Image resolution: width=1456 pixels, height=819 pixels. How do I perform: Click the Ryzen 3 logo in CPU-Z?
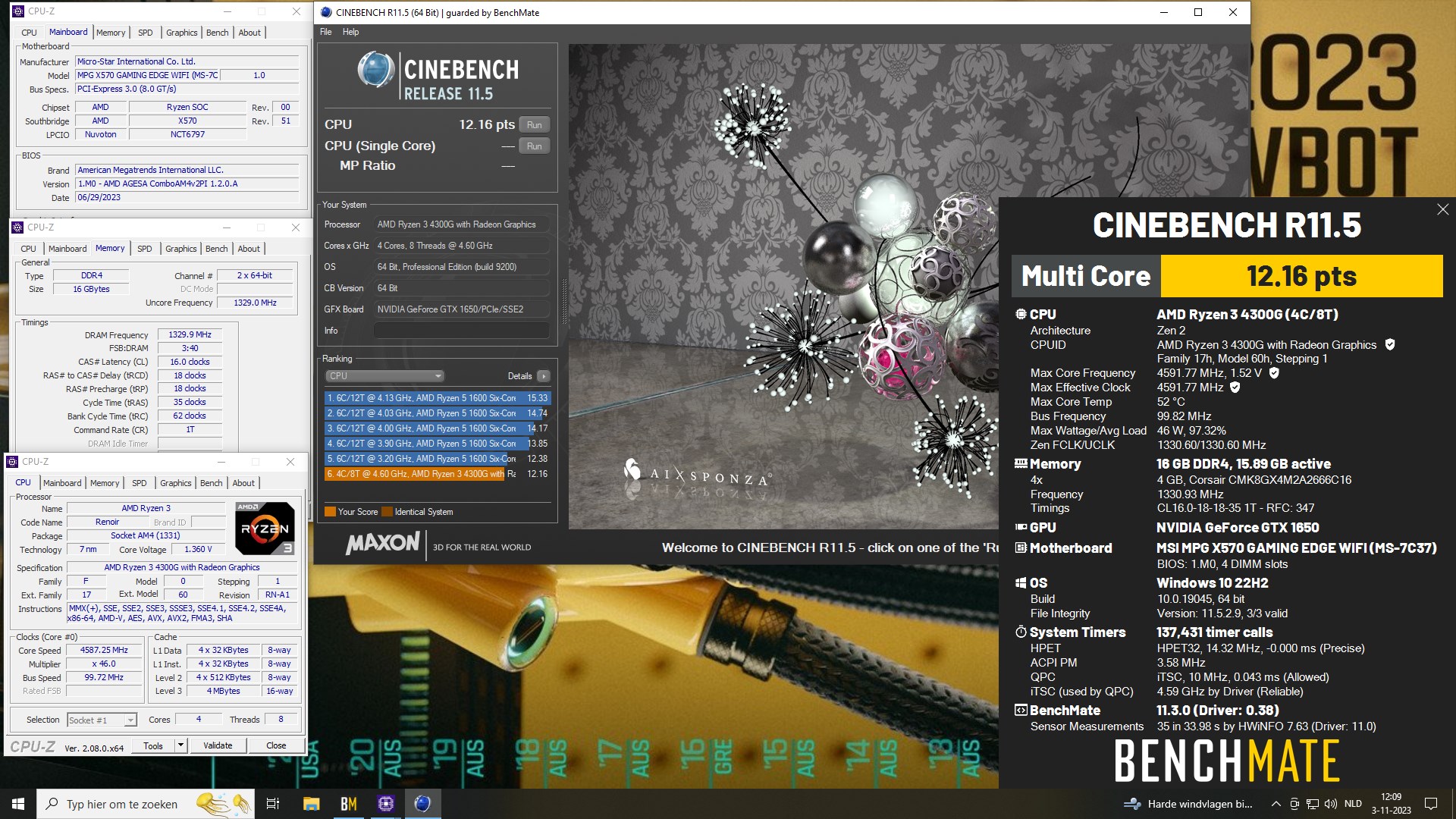pyautogui.click(x=265, y=528)
